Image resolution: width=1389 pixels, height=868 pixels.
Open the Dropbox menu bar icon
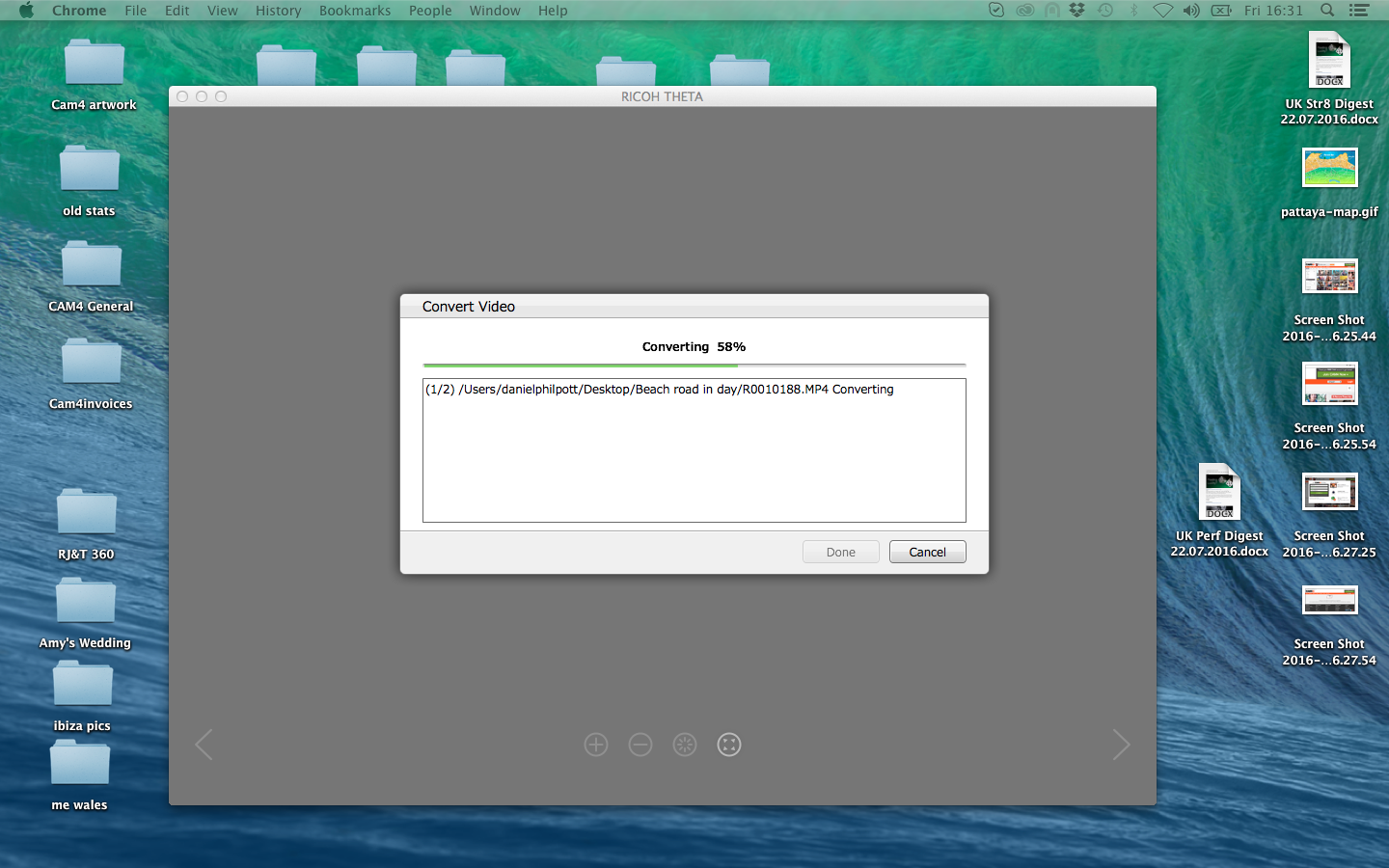pyautogui.click(x=1077, y=11)
